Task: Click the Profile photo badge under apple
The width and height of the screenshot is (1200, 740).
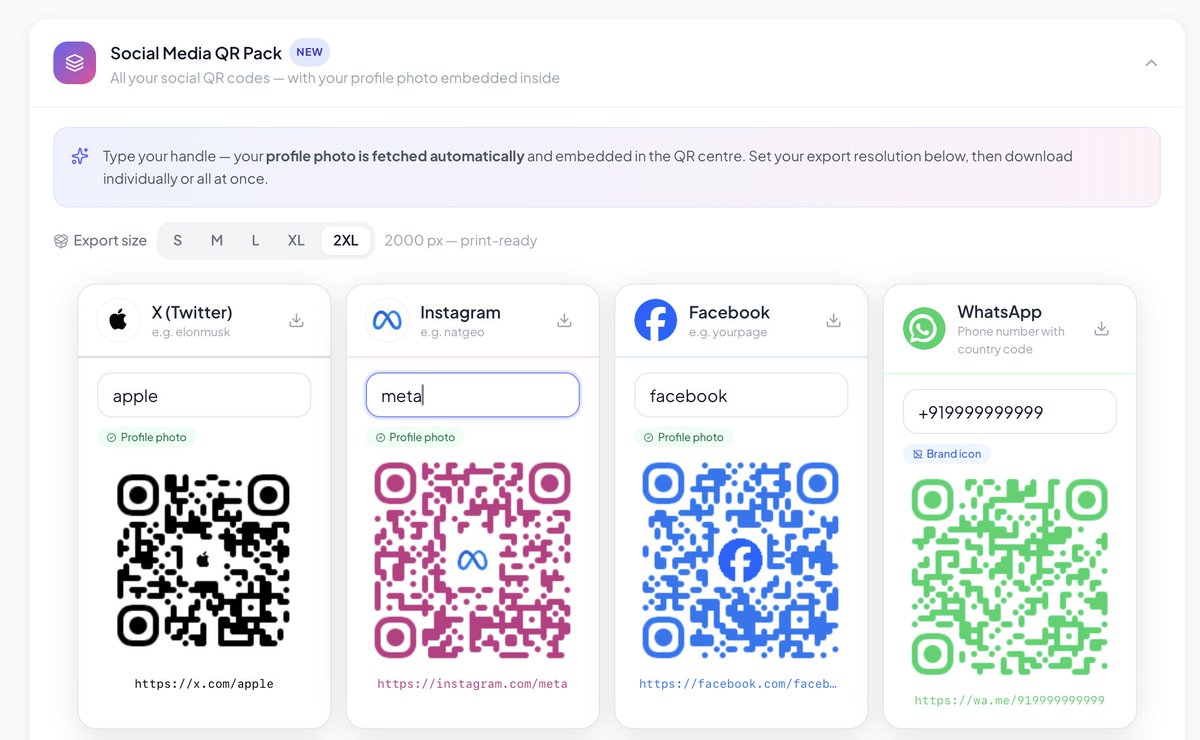Action: click(146, 437)
